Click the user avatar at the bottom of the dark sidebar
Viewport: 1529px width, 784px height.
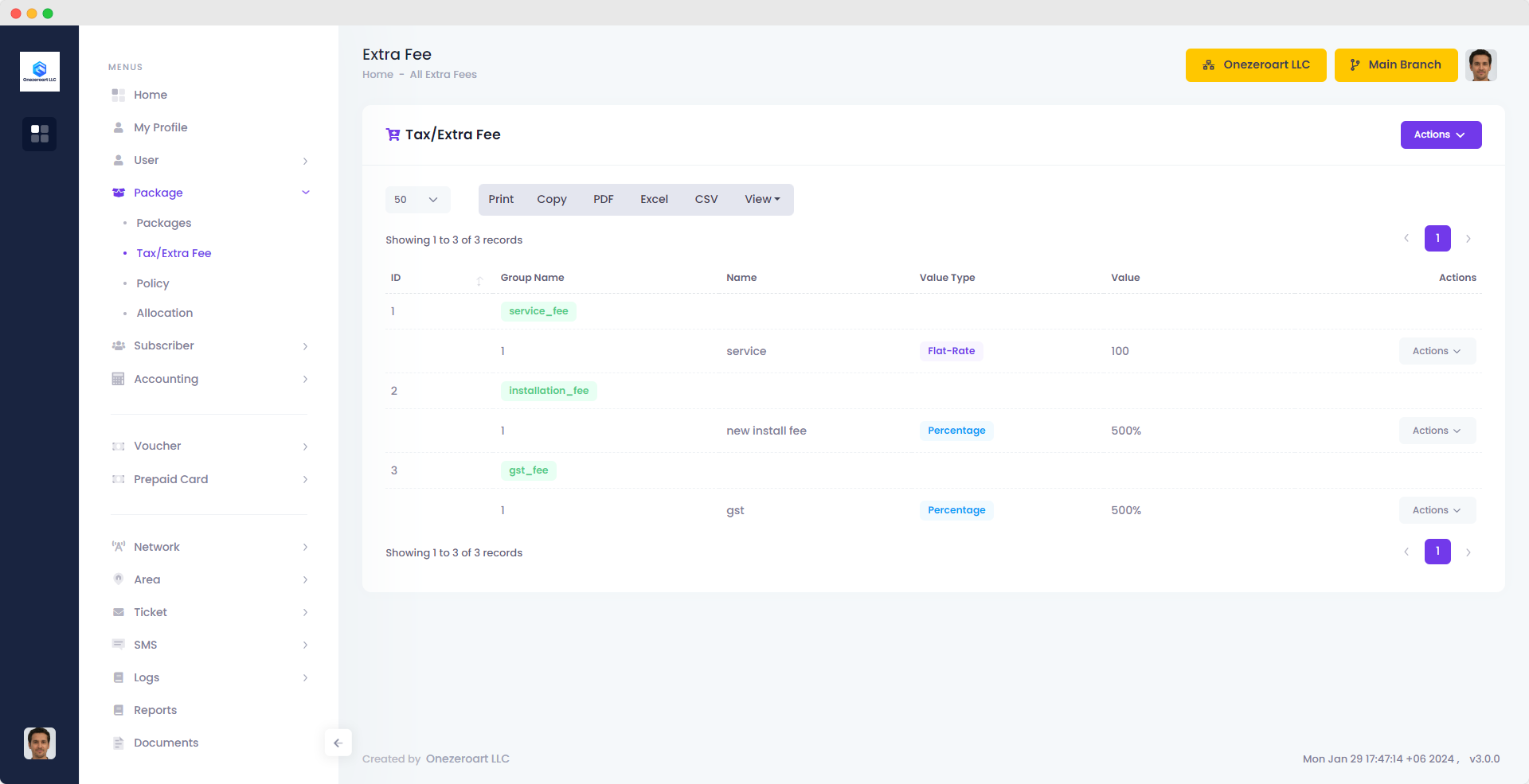(40, 743)
